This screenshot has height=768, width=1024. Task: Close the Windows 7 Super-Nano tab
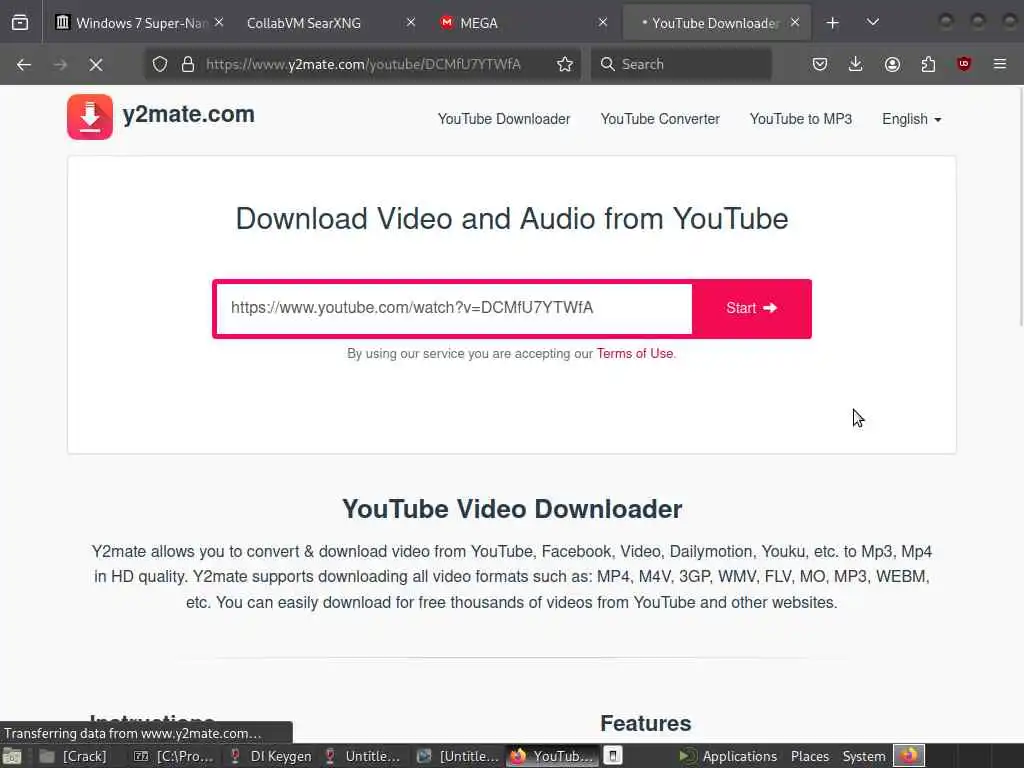coord(219,23)
